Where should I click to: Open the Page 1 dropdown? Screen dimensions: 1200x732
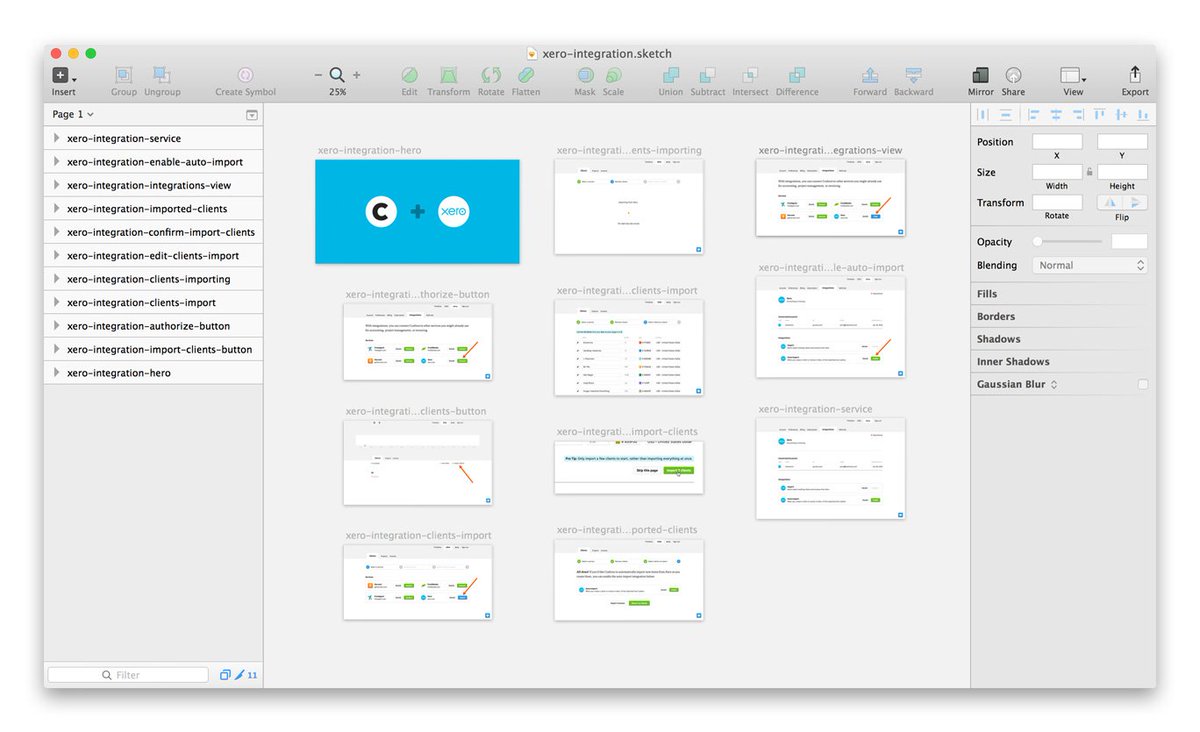click(73, 114)
